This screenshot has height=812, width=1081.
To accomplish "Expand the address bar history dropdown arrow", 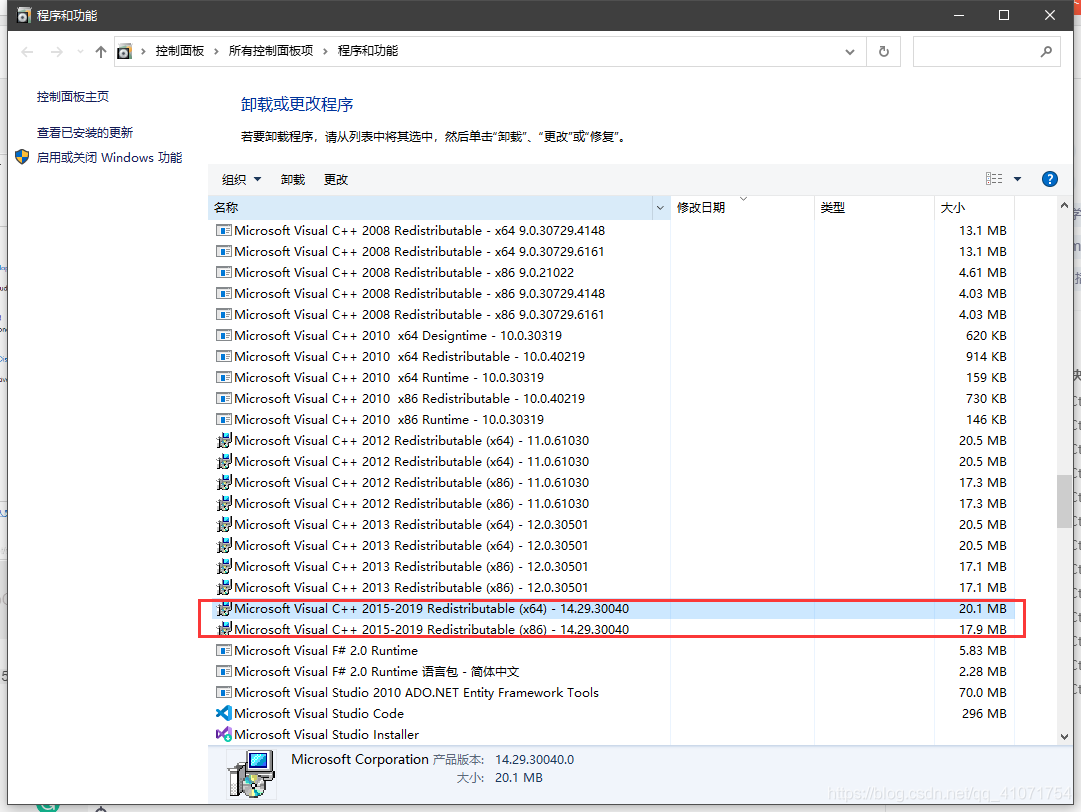I will point(850,51).
